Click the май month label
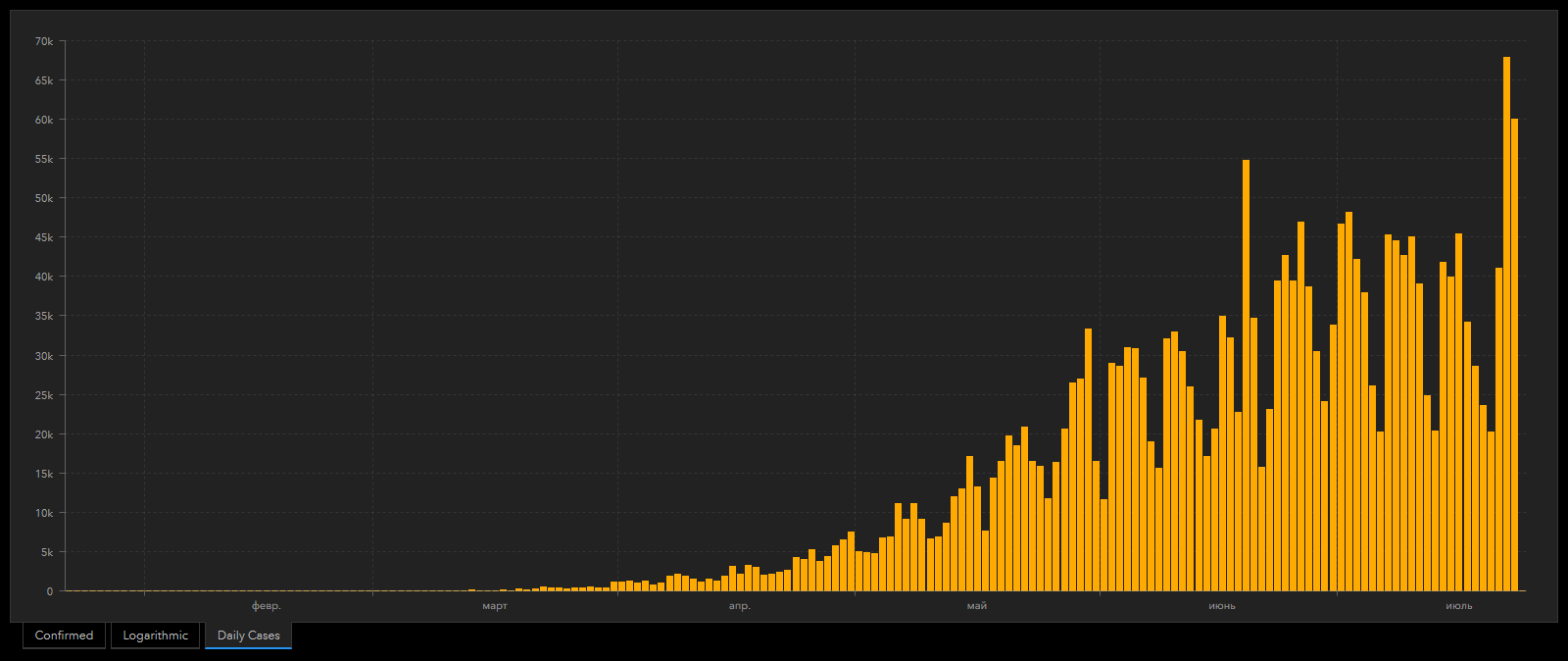Image resolution: width=1568 pixels, height=661 pixels. pos(977,606)
